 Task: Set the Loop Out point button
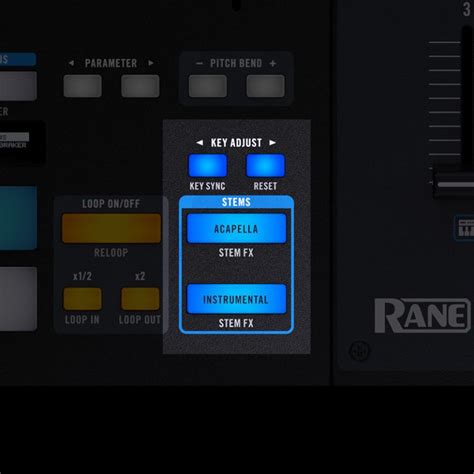[x=140, y=299]
